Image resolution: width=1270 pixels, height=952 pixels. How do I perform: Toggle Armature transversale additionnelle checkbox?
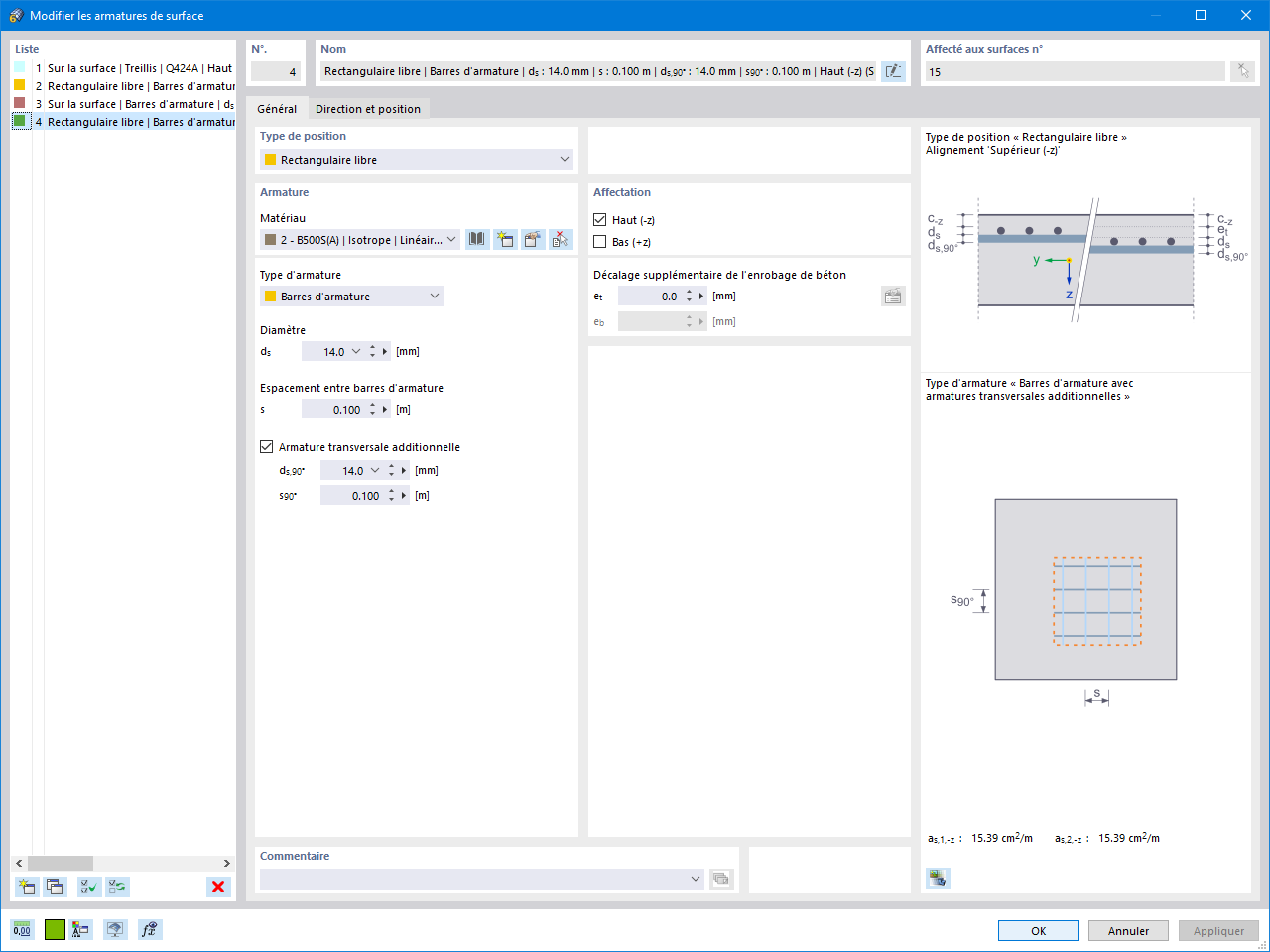(x=266, y=447)
